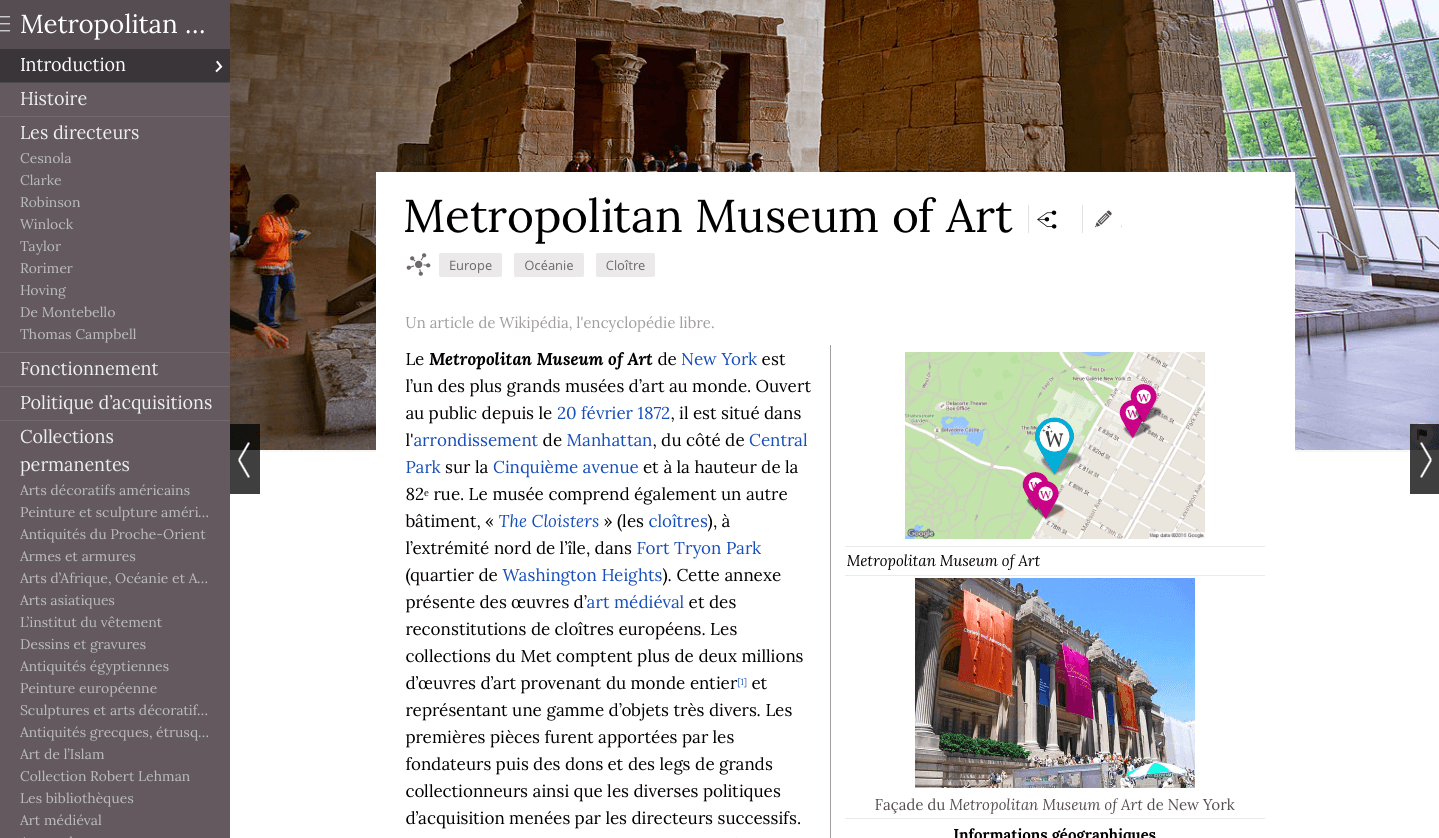Follow the italic The Cloisters link
1439x838 pixels.
[x=549, y=521]
